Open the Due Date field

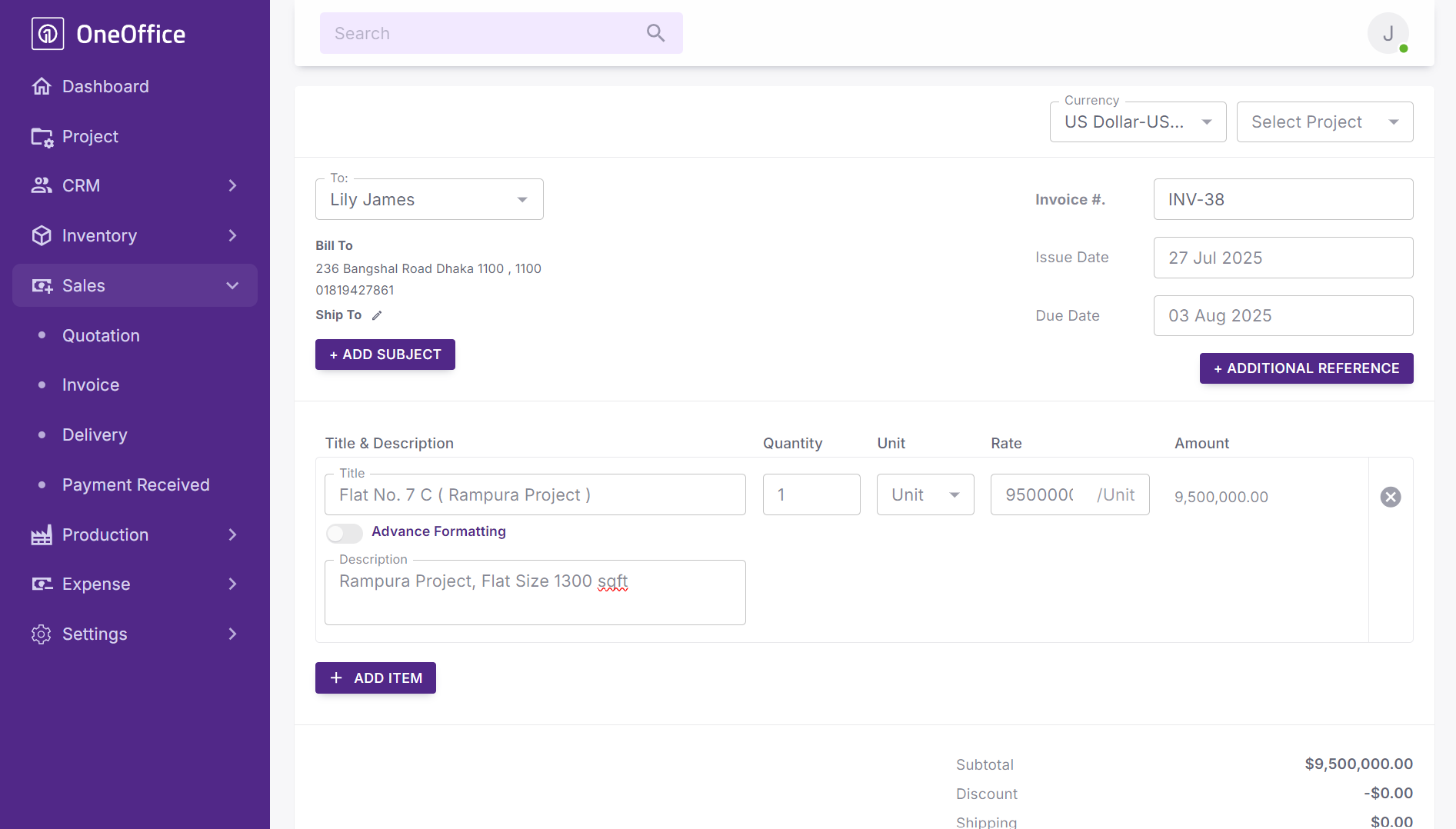[1283, 315]
